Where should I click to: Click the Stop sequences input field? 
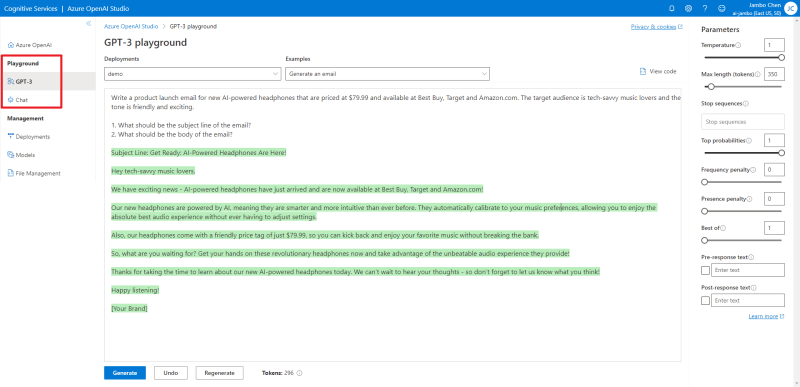tap(743, 122)
